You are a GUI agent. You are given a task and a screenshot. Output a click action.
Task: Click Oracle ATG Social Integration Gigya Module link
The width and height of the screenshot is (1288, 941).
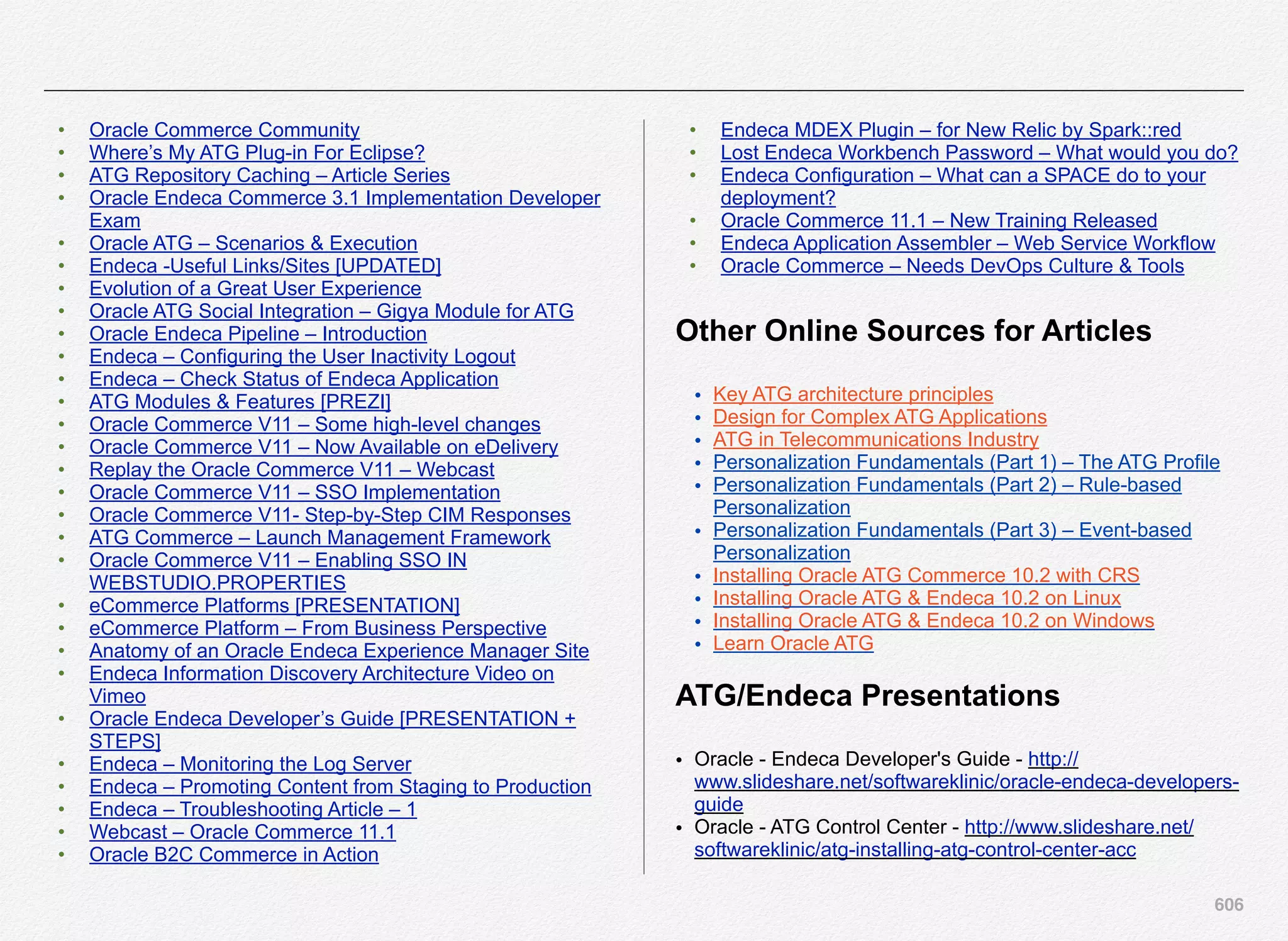[x=331, y=311]
